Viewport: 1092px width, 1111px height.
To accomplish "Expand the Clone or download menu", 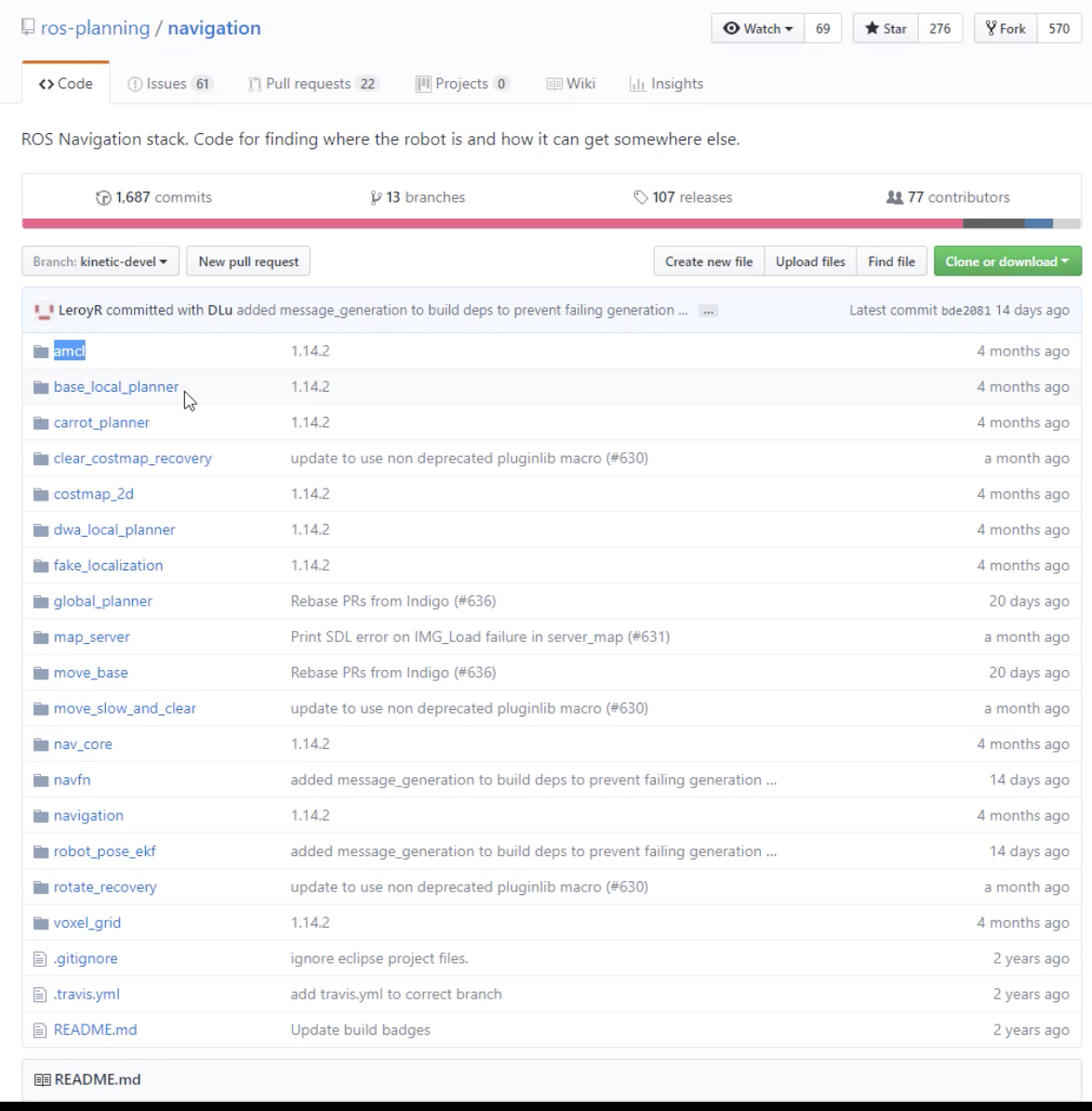I will pyautogui.click(x=1007, y=261).
